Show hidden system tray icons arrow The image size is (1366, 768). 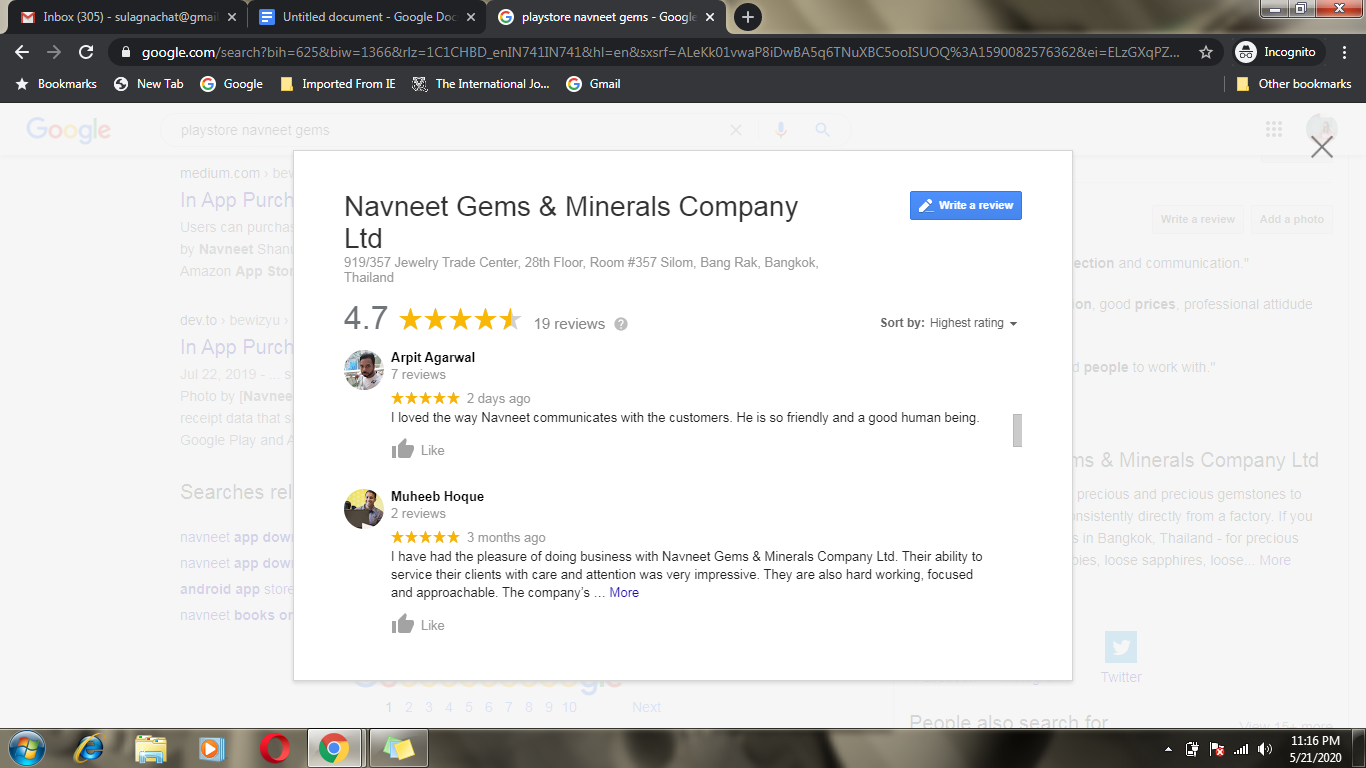click(x=1168, y=749)
